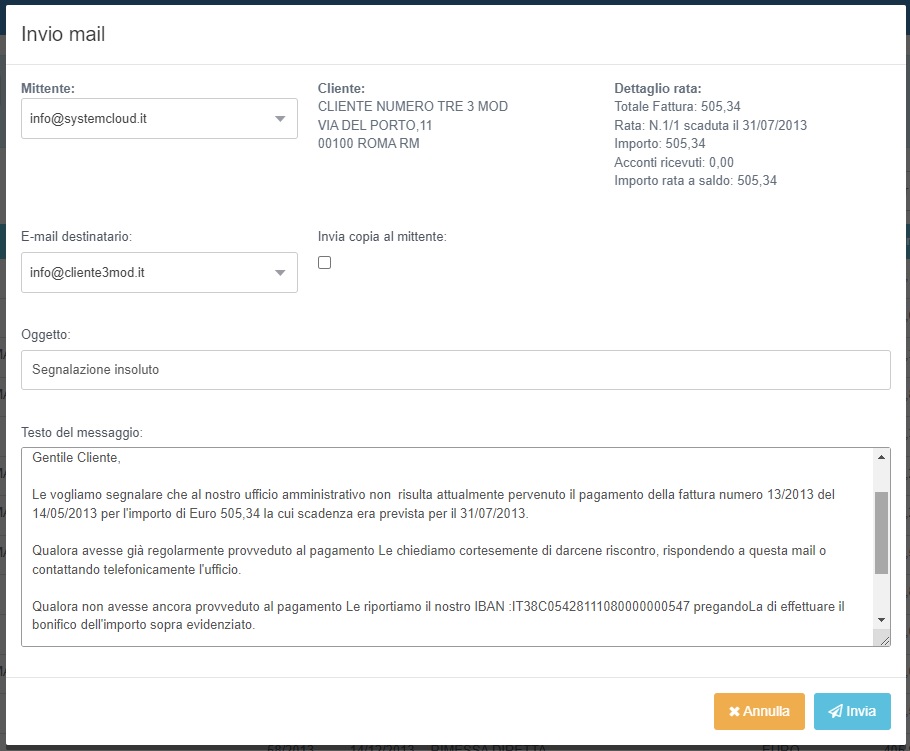Click the X icon on the Annulla button
This screenshot has width=910, height=751.
pos(734,712)
